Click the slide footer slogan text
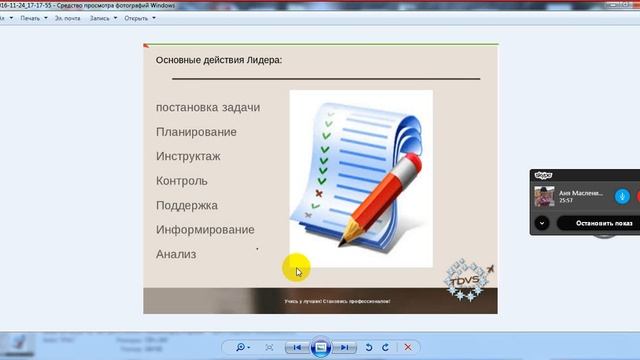Image resolution: width=640 pixels, height=360 pixels. coord(337,301)
